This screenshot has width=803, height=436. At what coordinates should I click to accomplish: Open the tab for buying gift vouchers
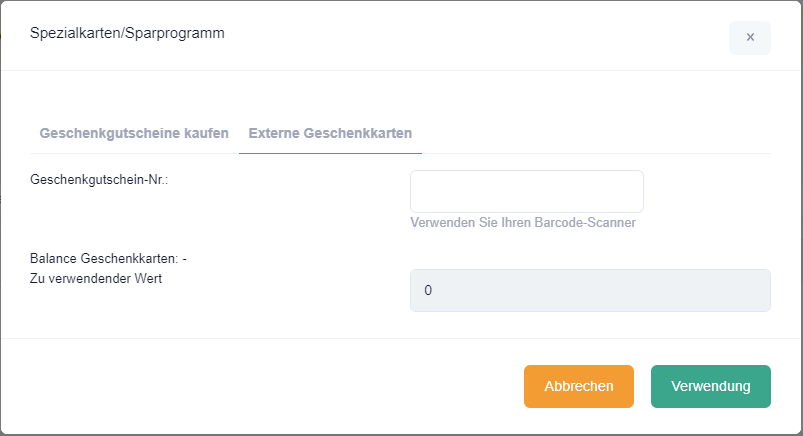[134, 133]
